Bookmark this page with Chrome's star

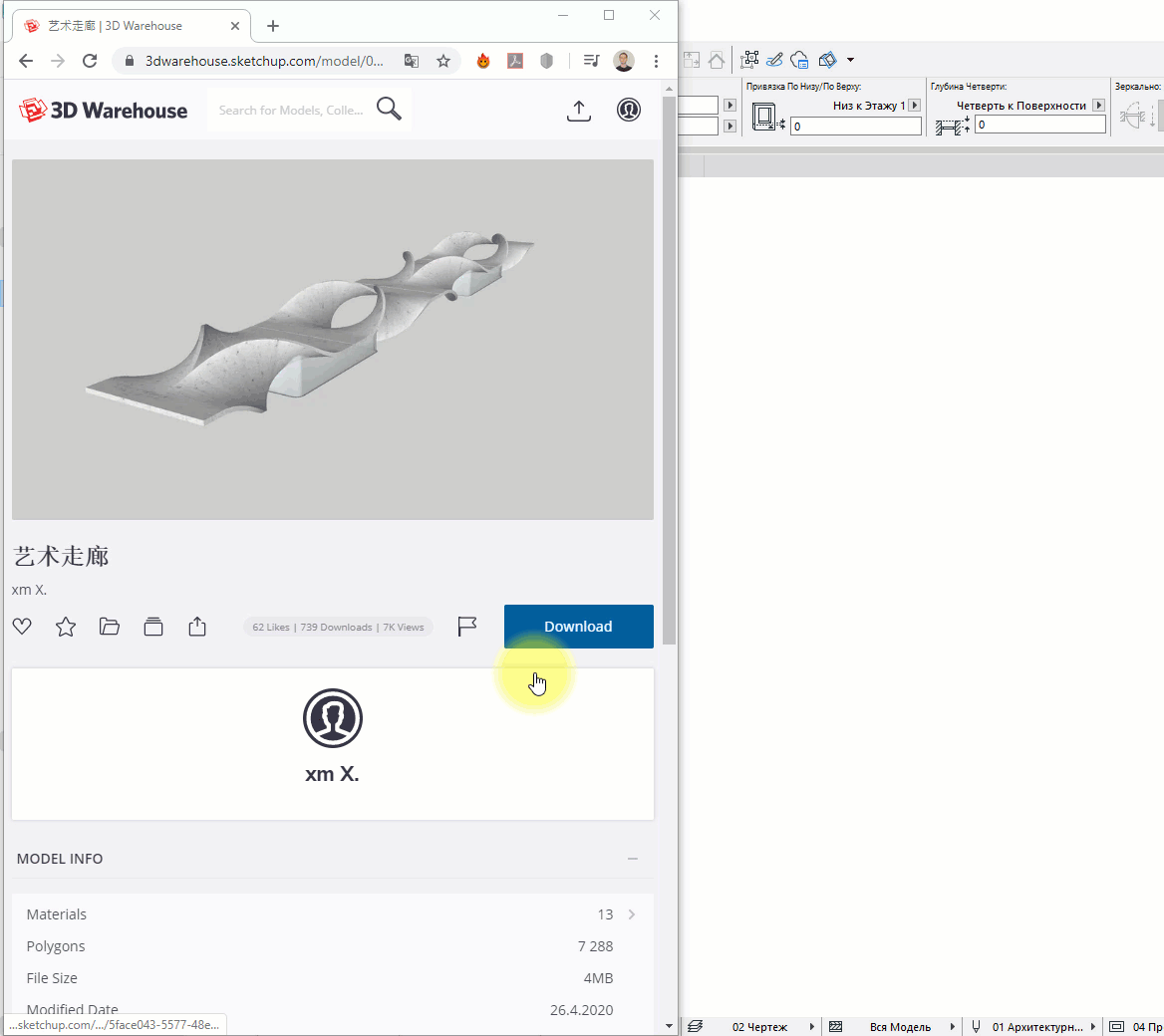click(x=443, y=61)
